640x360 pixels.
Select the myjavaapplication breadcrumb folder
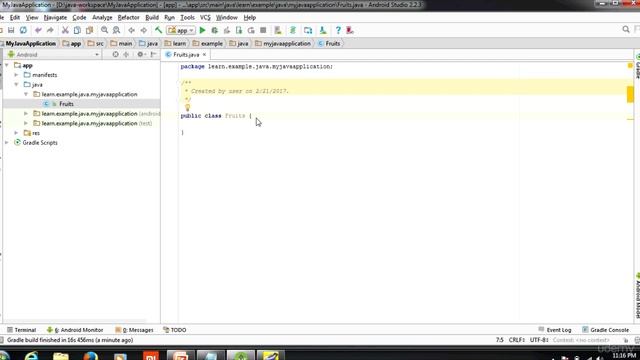coord(283,43)
